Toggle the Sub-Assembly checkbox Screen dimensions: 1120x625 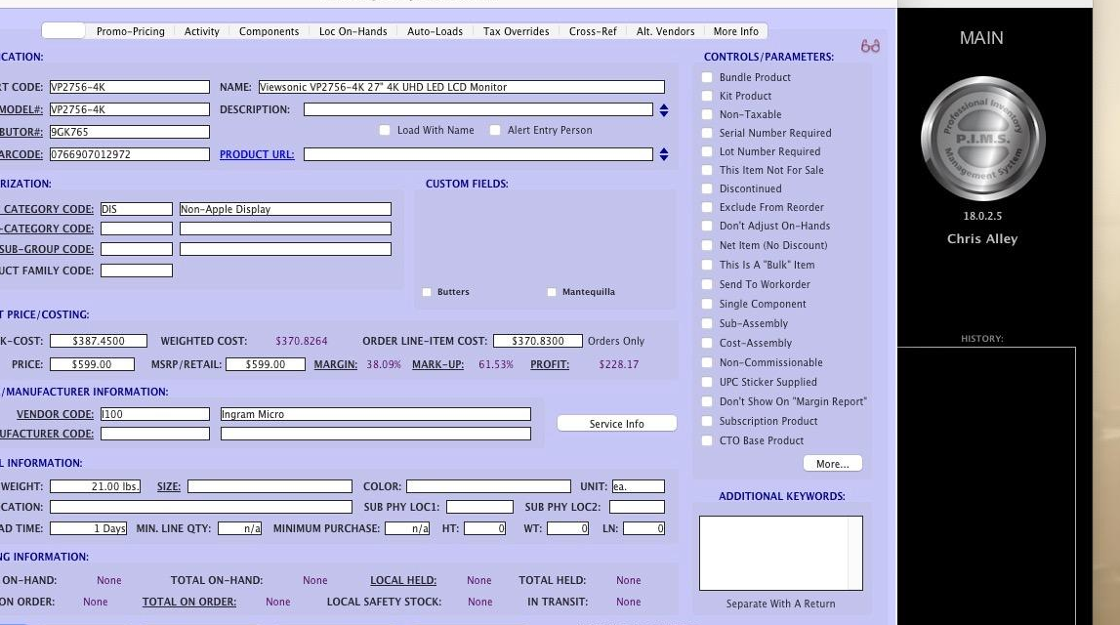[707, 324]
